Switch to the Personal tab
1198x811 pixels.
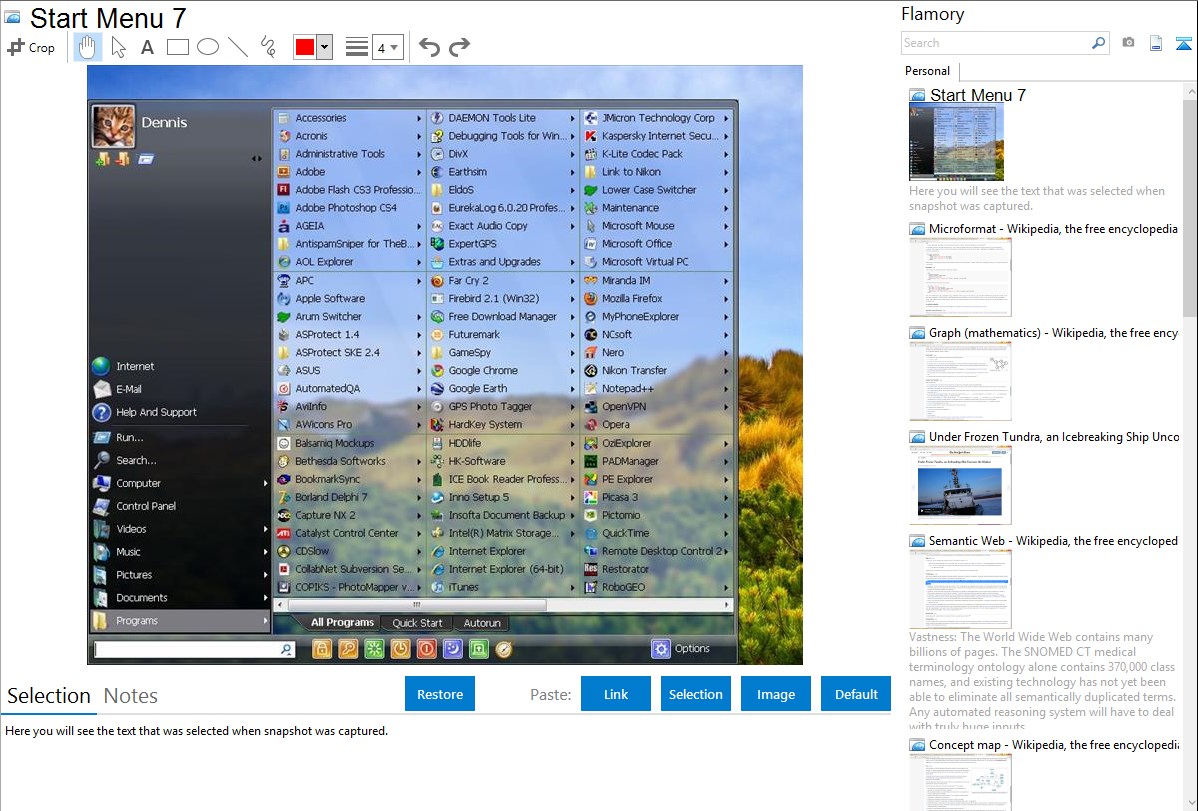click(928, 70)
